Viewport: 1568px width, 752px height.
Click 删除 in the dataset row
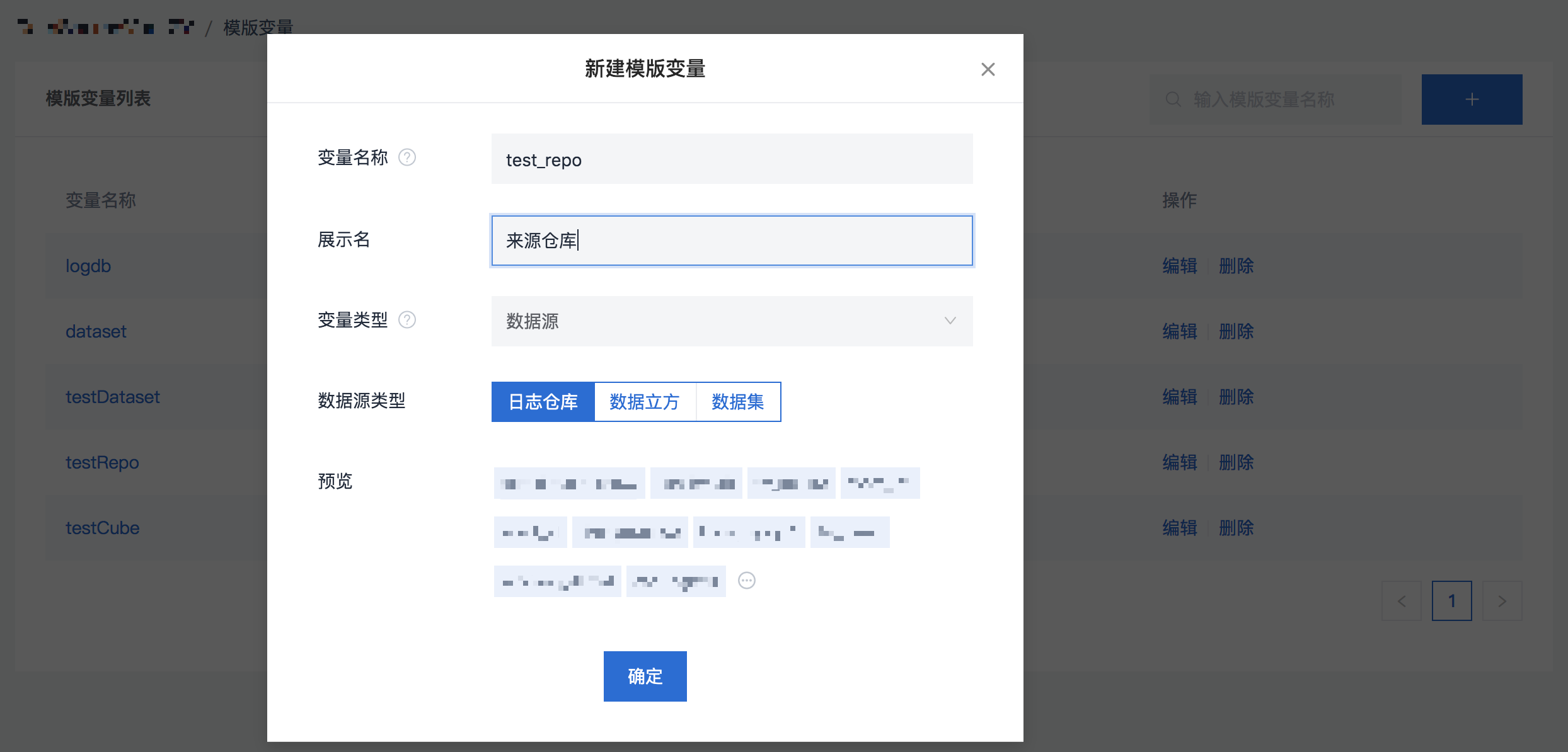point(1237,331)
